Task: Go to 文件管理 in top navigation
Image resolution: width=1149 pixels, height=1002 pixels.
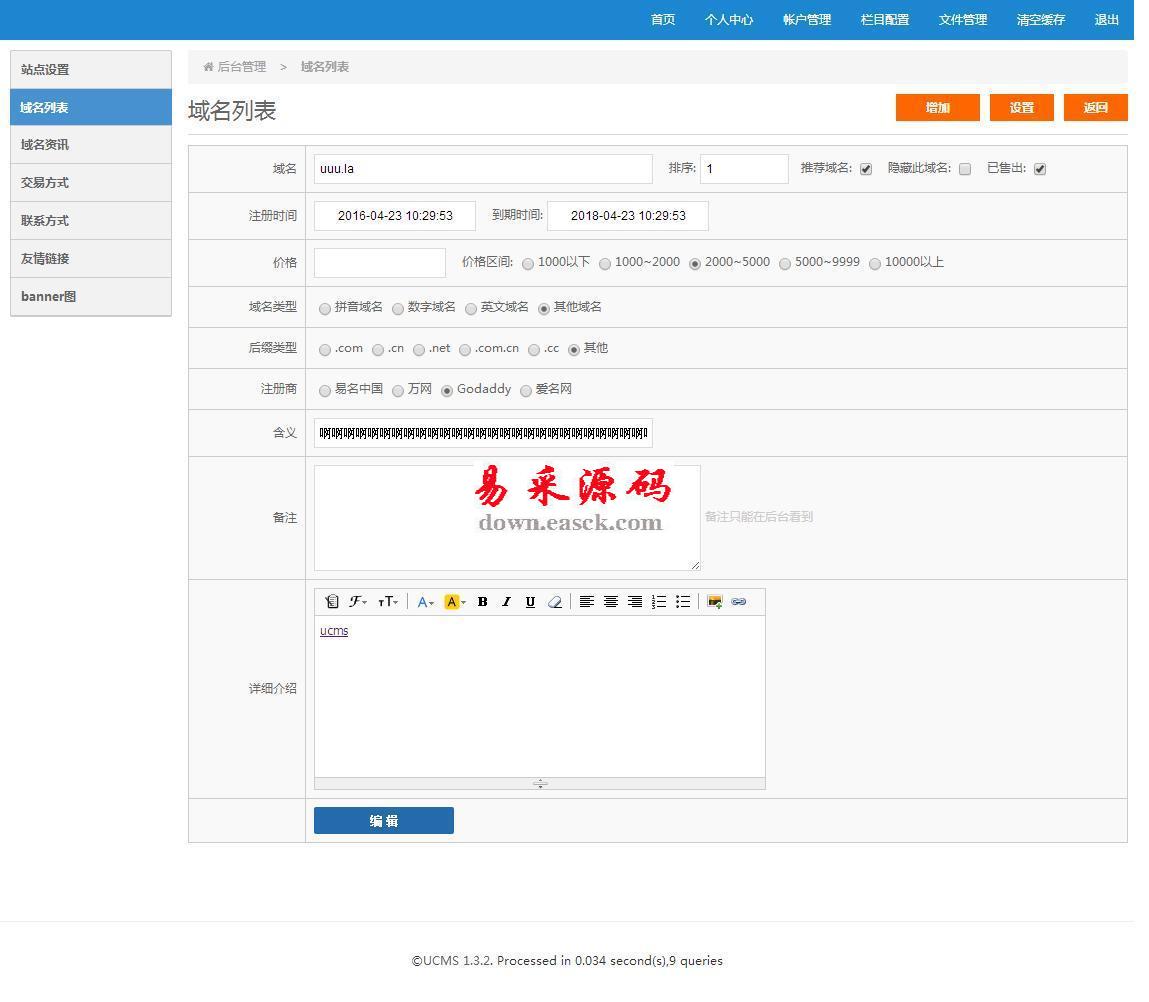Action: pos(962,20)
